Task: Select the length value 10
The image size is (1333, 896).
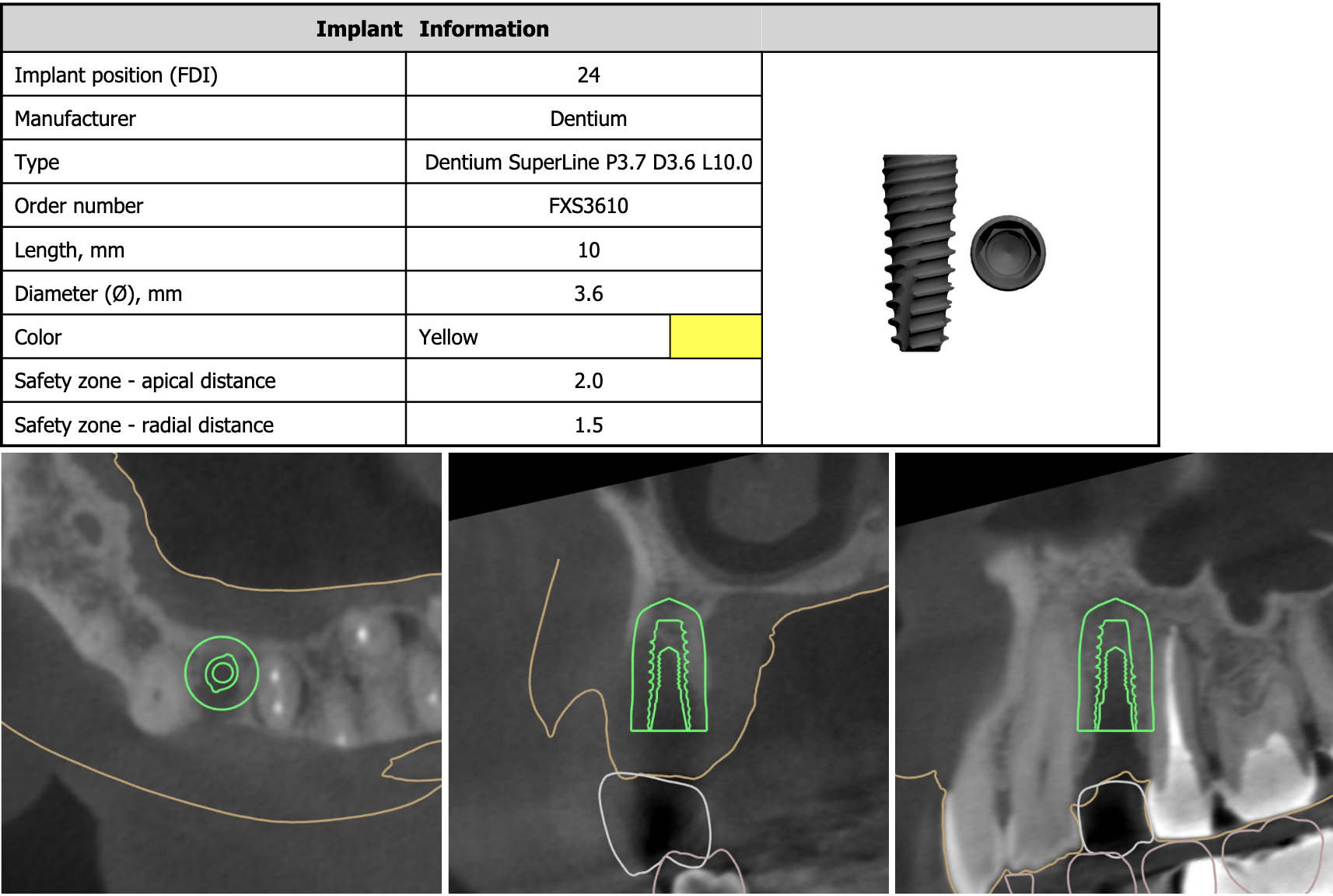Action: pos(588,250)
